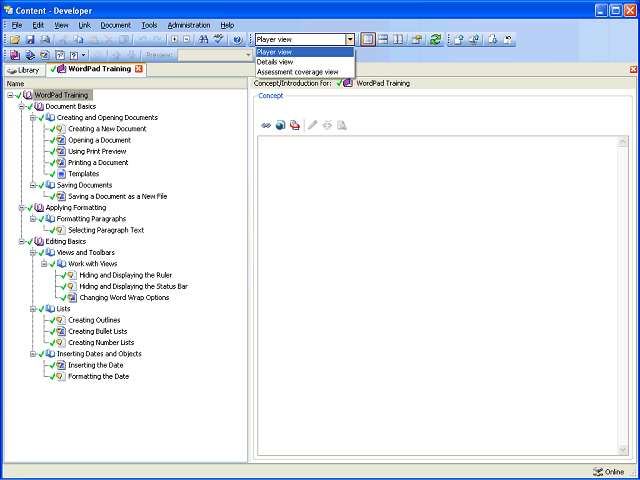Viewport: 640px width, 480px height.
Task: Select the Using Print Preview topic
Action: click(x=97, y=151)
